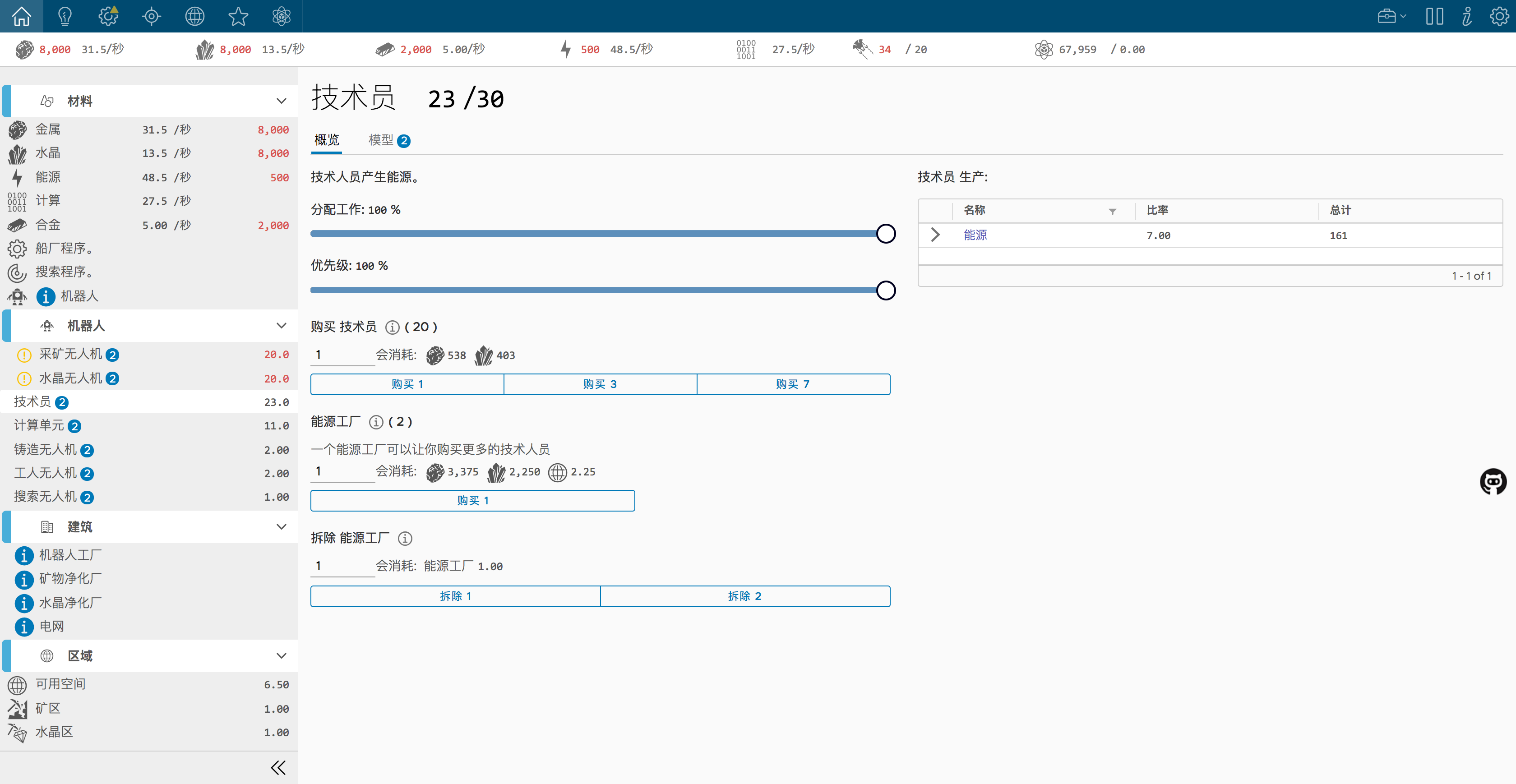Open the 名称 column filter
The image size is (1516, 784).
pos(1112,211)
